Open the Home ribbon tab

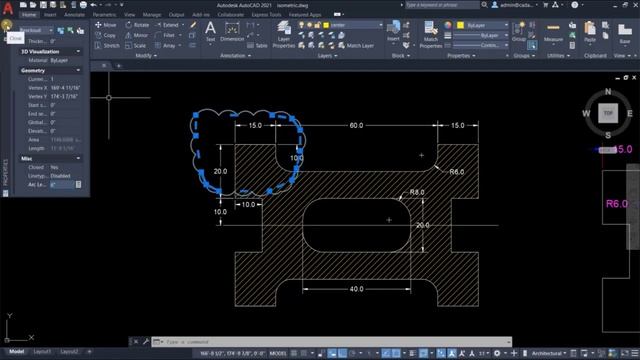pos(29,15)
